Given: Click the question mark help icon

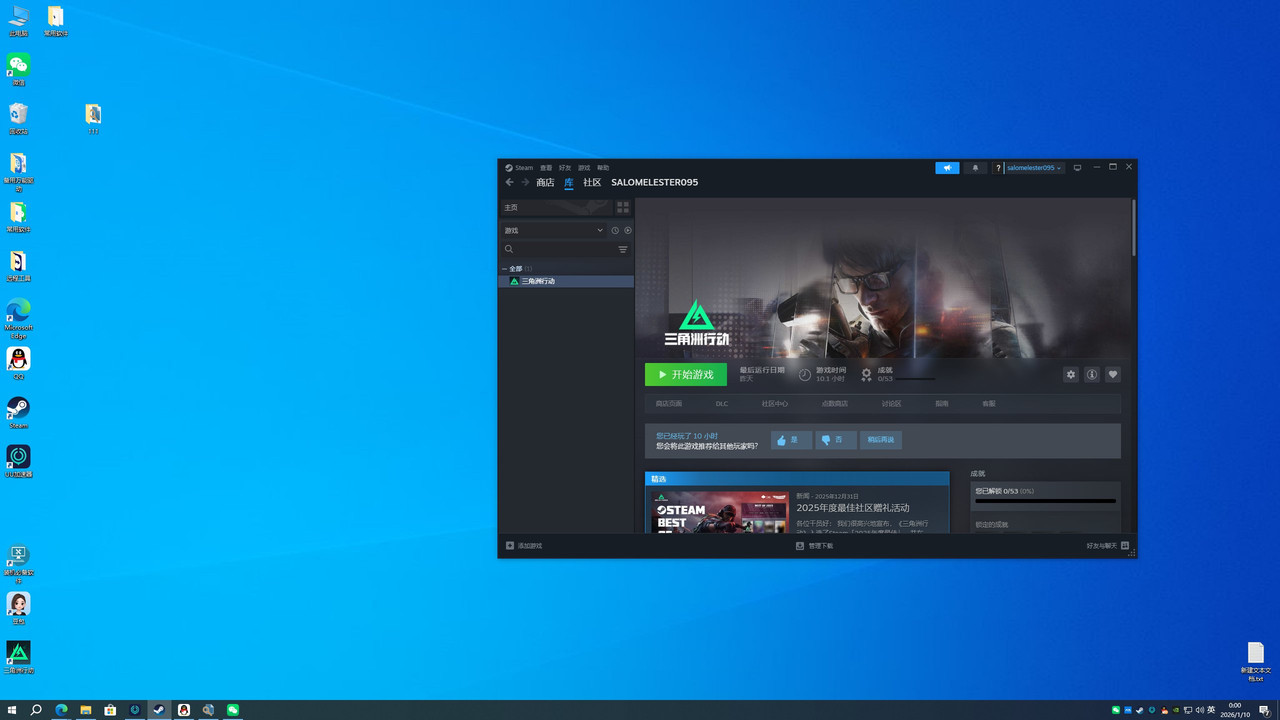Looking at the screenshot, I should point(998,168).
